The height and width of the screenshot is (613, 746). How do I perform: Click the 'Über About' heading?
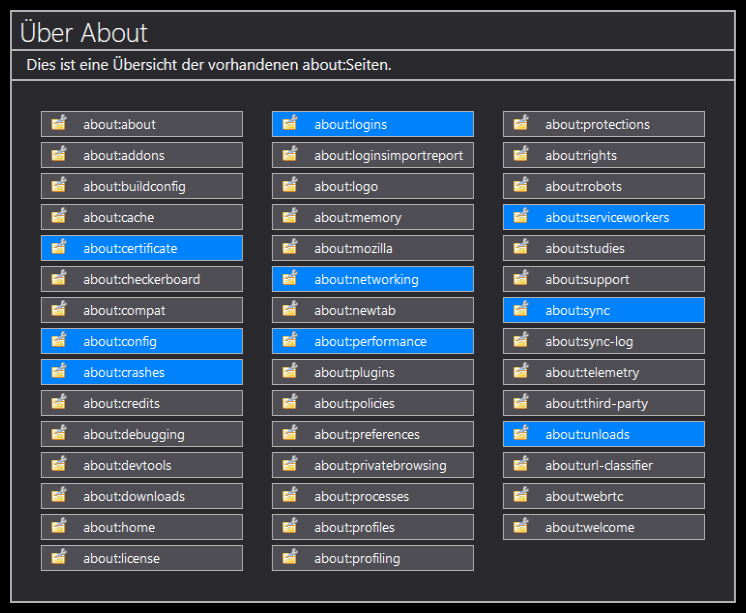click(84, 32)
